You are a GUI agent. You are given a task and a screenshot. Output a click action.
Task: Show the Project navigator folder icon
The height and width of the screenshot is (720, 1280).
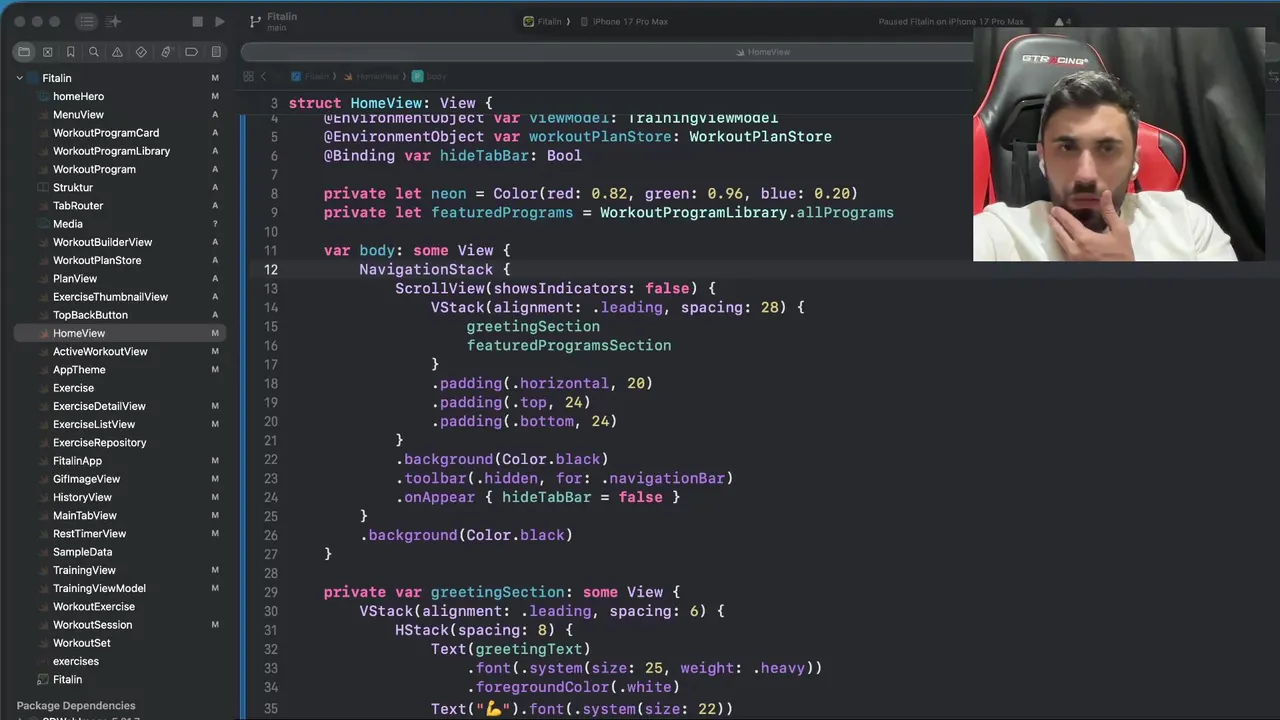24,52
